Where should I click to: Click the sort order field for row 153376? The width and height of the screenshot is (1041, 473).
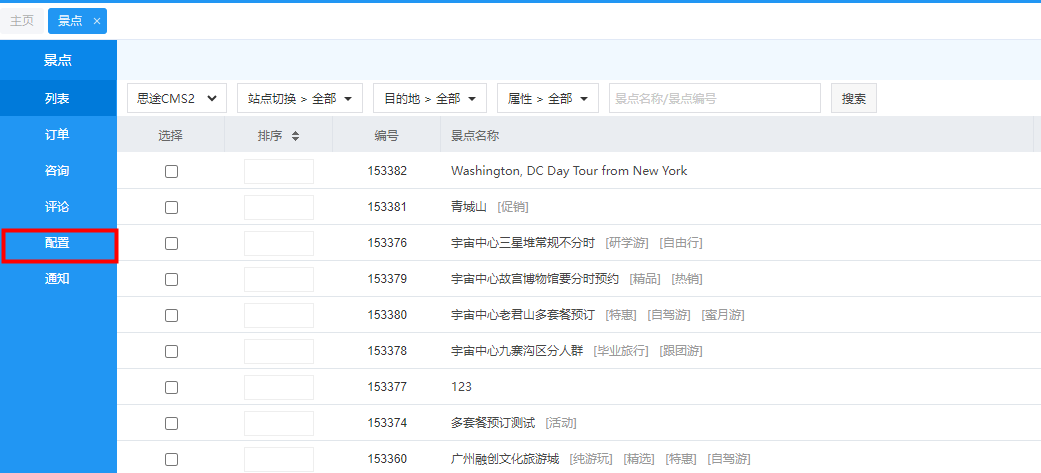[x=279, y=243]
